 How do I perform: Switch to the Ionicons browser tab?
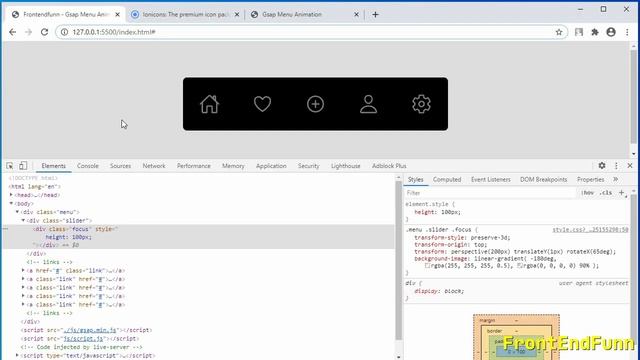click(x=184, y=15)
